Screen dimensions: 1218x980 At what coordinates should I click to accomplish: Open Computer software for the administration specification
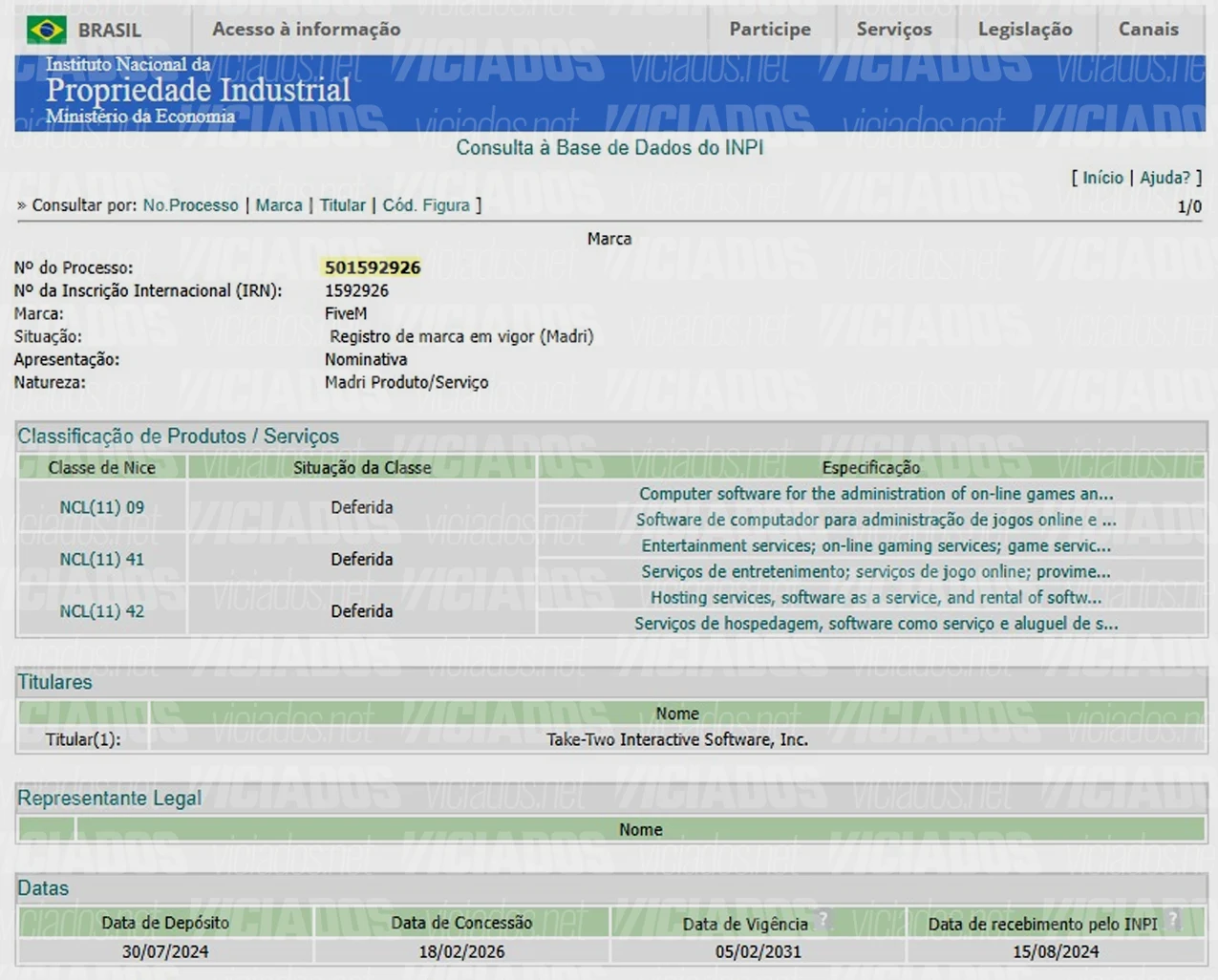876,494
